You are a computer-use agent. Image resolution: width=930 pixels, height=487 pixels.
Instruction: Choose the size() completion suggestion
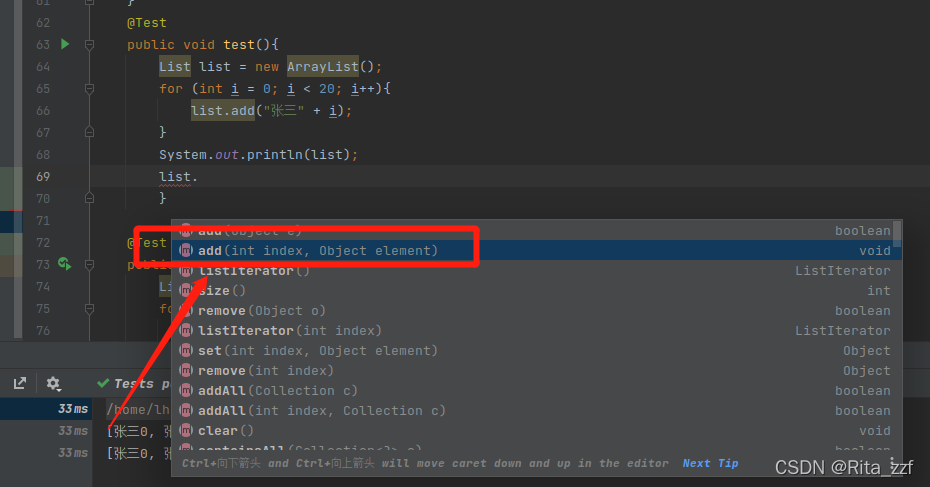click(537, 291)
